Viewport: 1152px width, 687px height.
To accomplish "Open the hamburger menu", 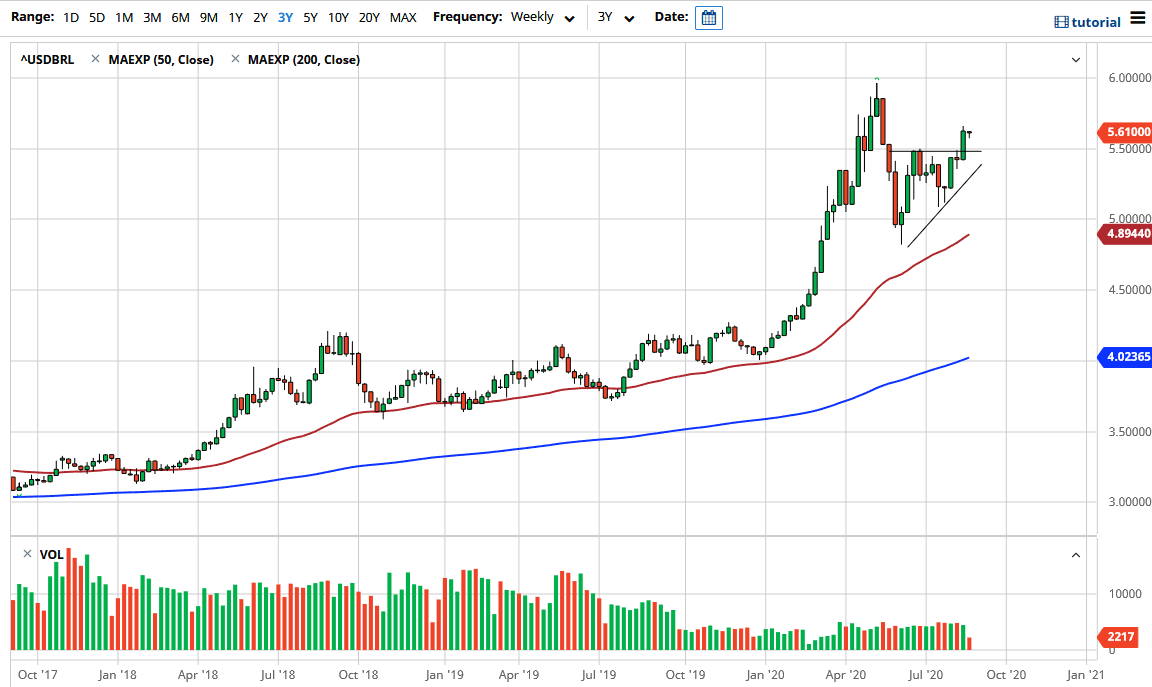I will (1138, 17).
